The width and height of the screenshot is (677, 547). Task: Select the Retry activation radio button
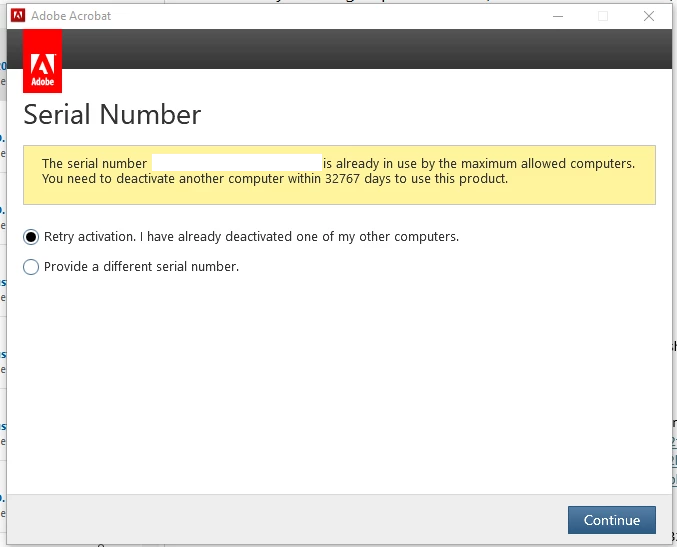click(x=31, y=237)
